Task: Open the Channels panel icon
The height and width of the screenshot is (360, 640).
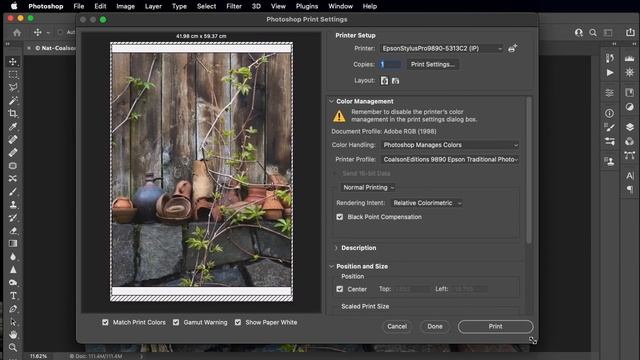Action: tap(629, 141)
